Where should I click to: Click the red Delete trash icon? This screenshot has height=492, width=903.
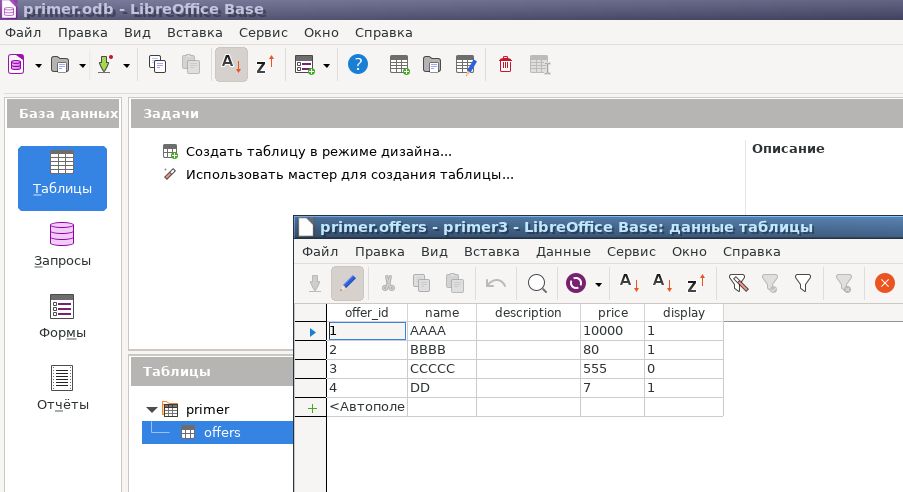click(x=506, y=64)
